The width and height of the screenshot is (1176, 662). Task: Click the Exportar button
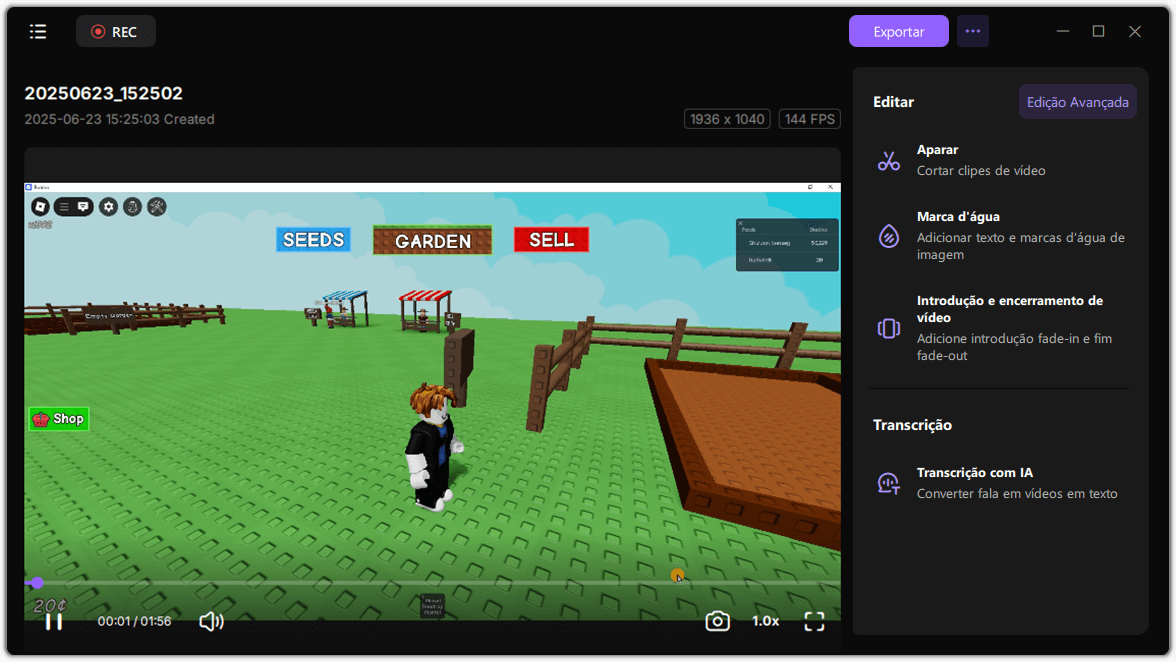(x=898, y=31)
